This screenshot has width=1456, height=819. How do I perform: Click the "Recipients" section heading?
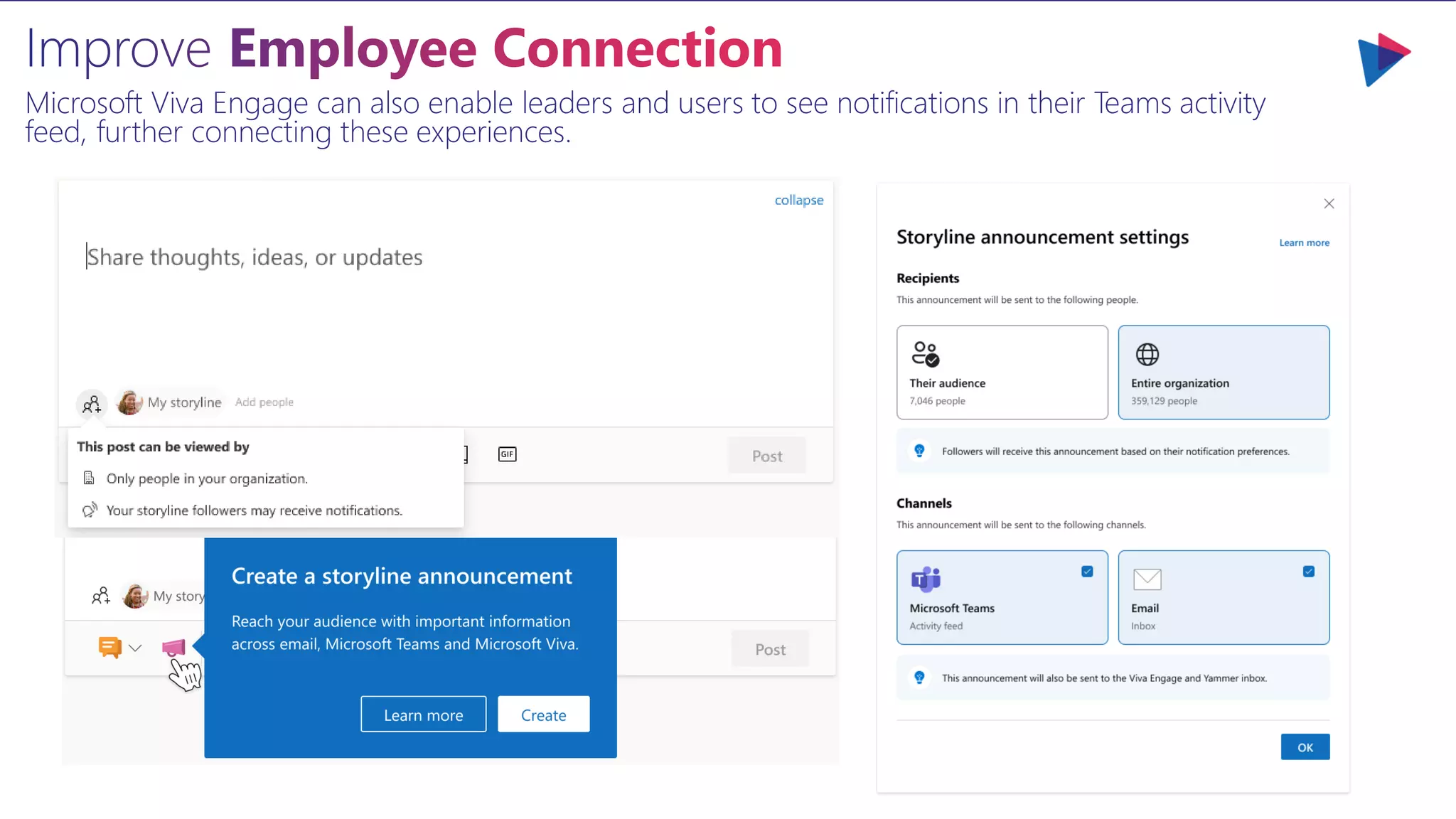click(927, 279)
